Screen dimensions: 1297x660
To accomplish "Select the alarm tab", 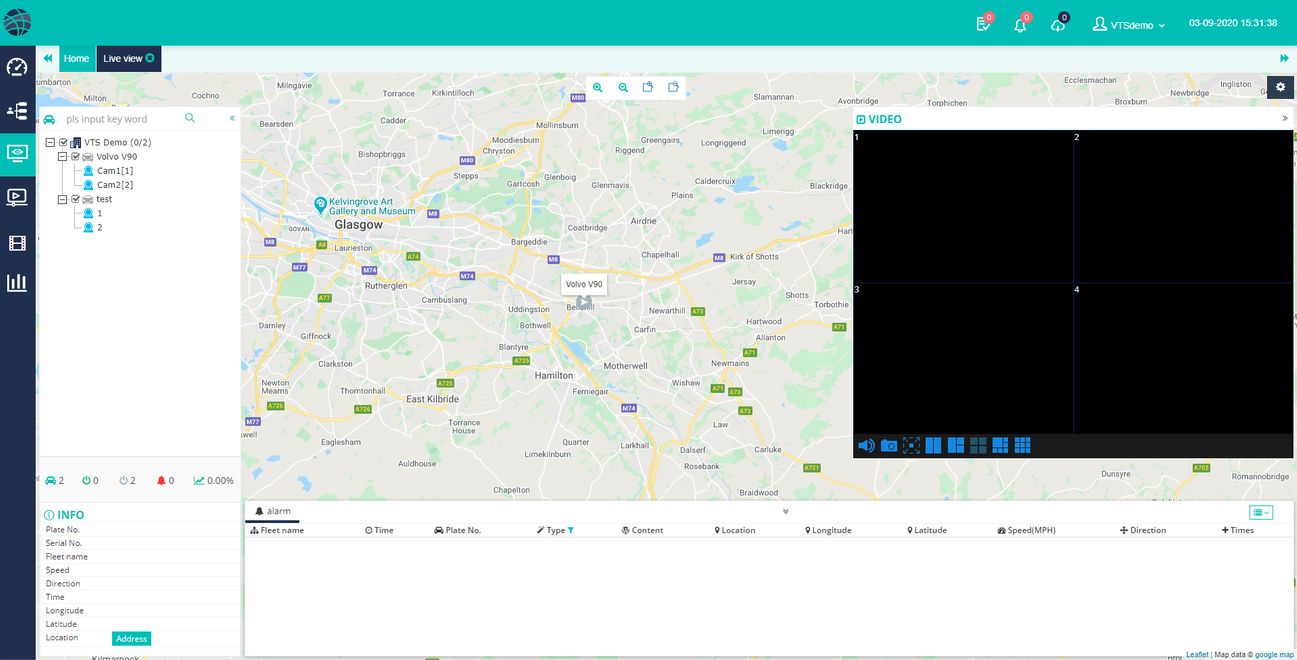I will [273, 511].
